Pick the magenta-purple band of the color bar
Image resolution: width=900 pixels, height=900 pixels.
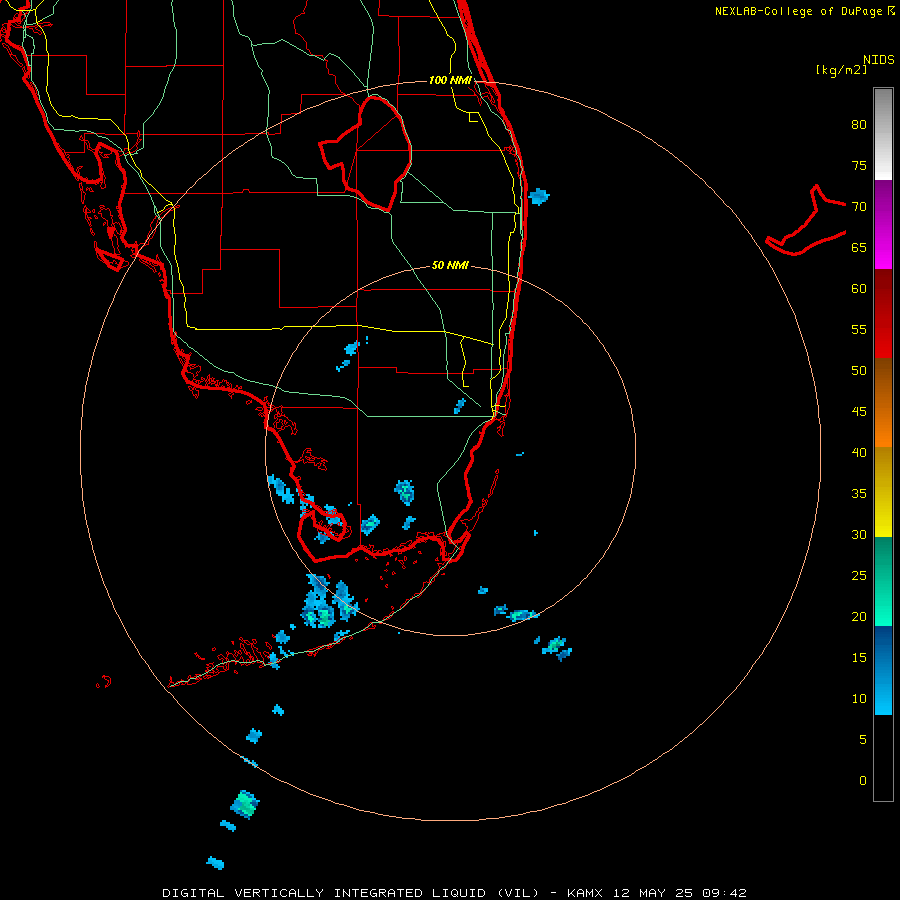click(x=883, y=224)
